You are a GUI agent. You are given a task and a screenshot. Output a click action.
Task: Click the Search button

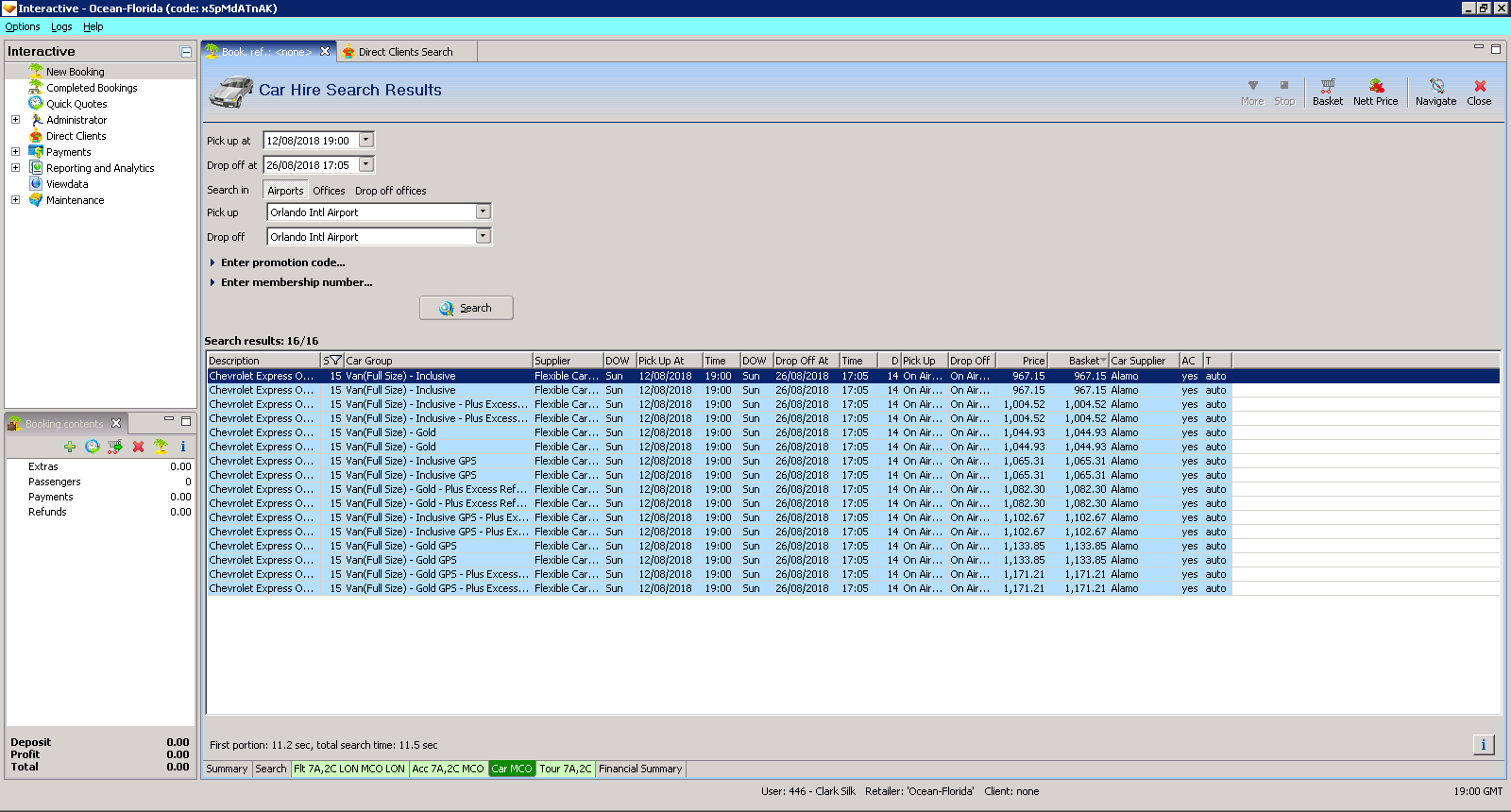click(x=467, y=308)
